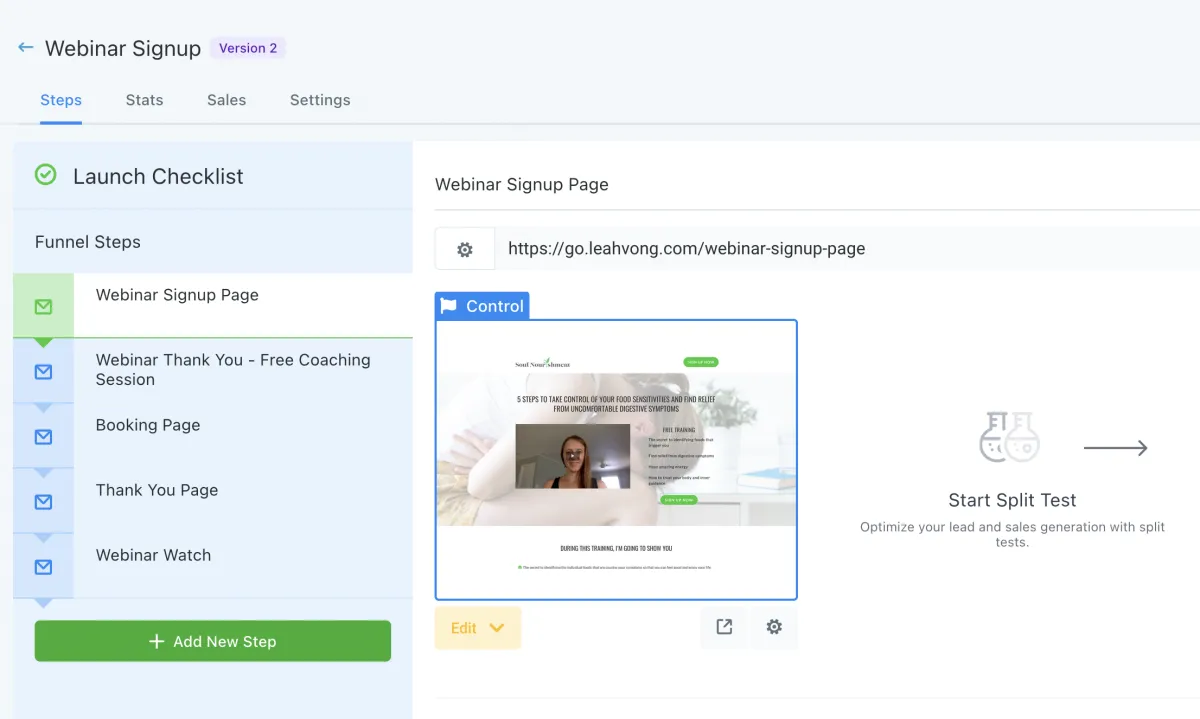The width and height of the screenshot is (1200, 719).
Task: Click the Control page preview thumbnail
Action: point(616,459)
